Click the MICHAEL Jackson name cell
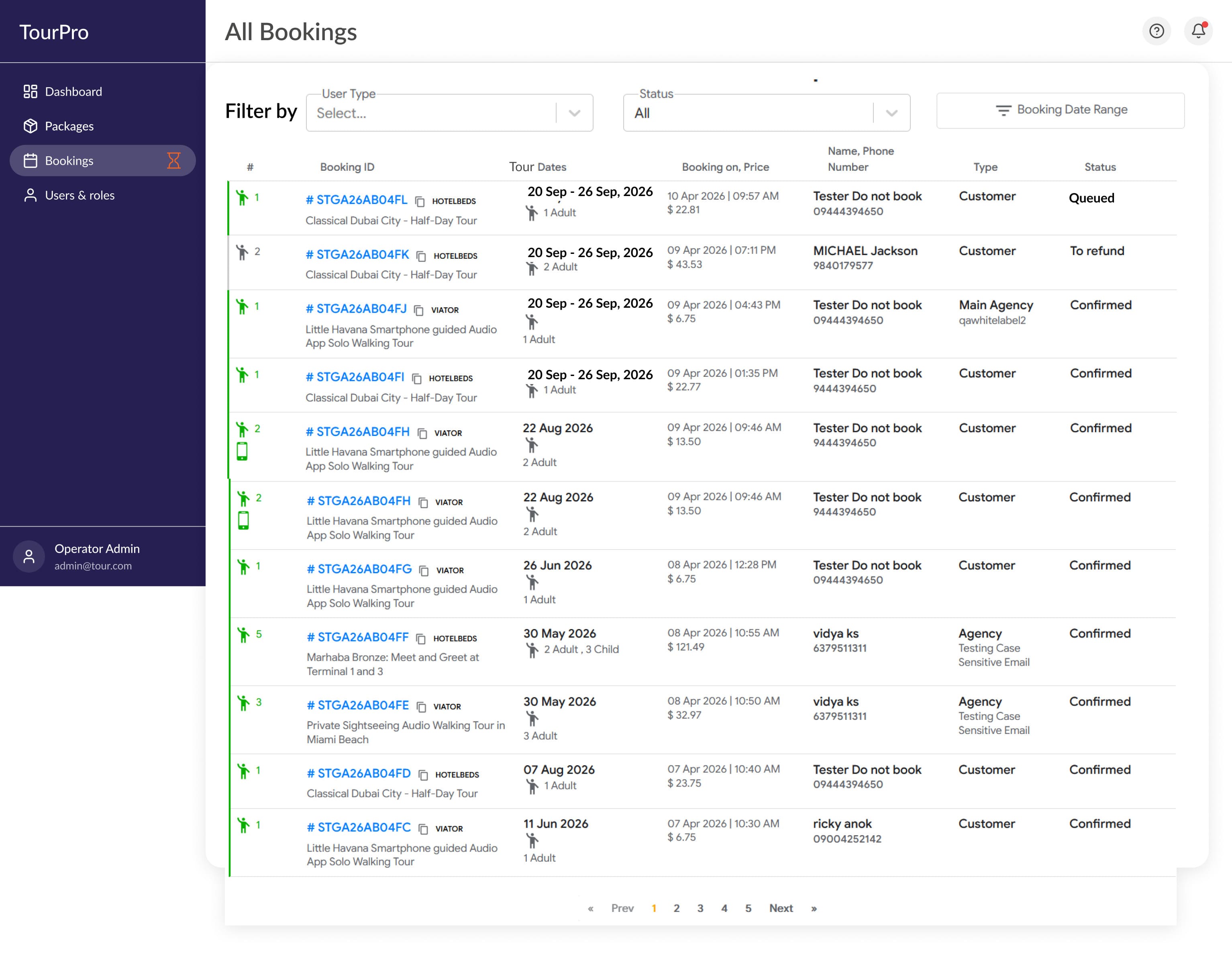This screenshot has height=977, width=1232. click(x=865, y=251)
